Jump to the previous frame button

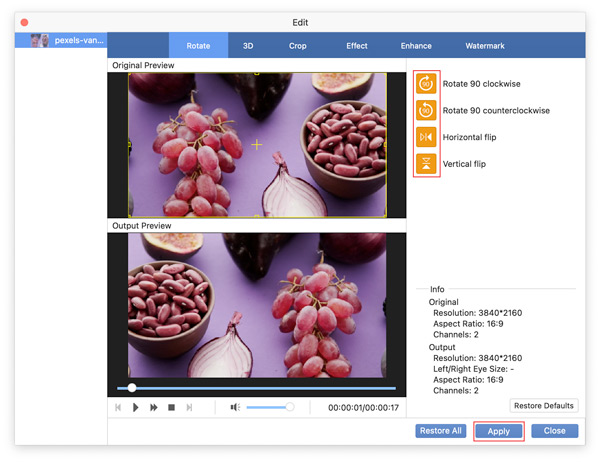pyautogui.click(x=118, y=408)
